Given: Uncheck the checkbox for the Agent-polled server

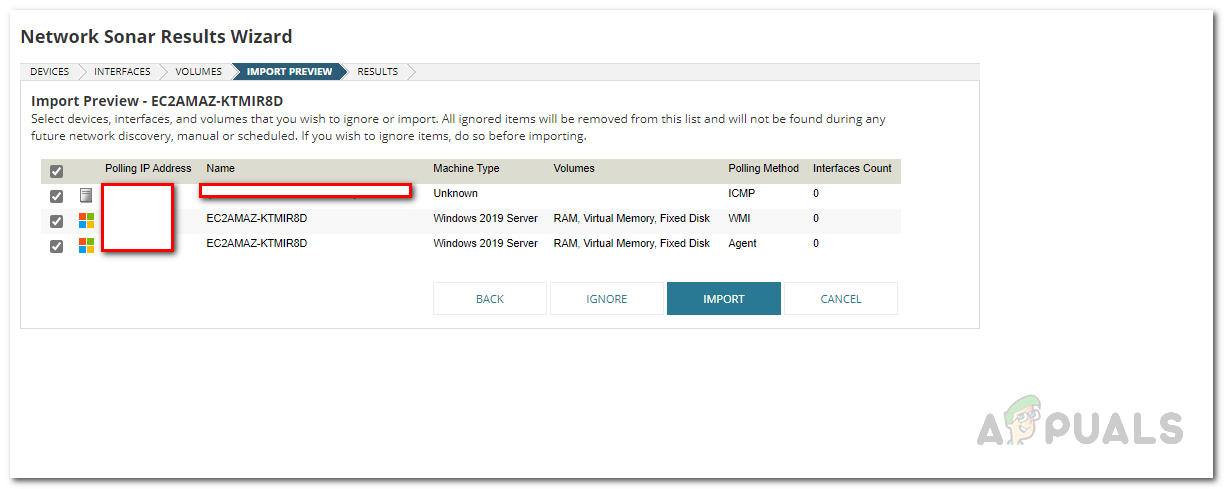Looking at the screenshot, I should coord(57,246).
